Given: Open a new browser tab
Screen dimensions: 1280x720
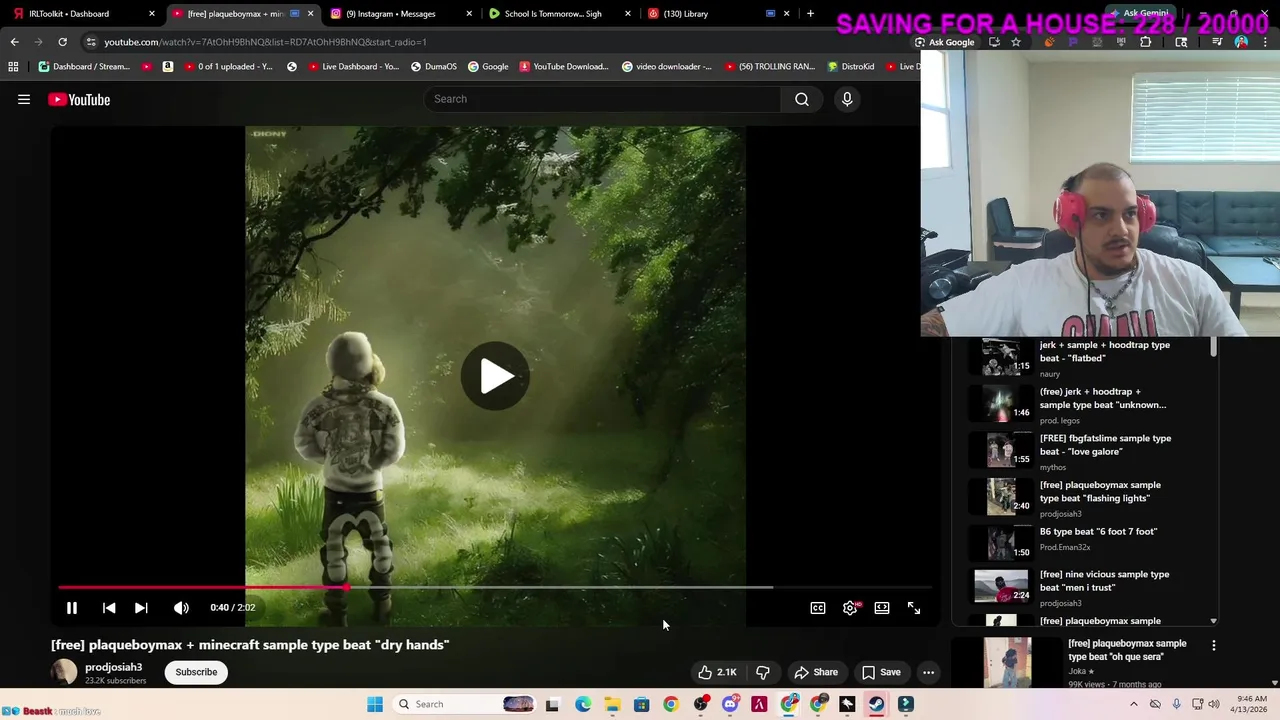Looking at the screenshot, I should (810, 14).
